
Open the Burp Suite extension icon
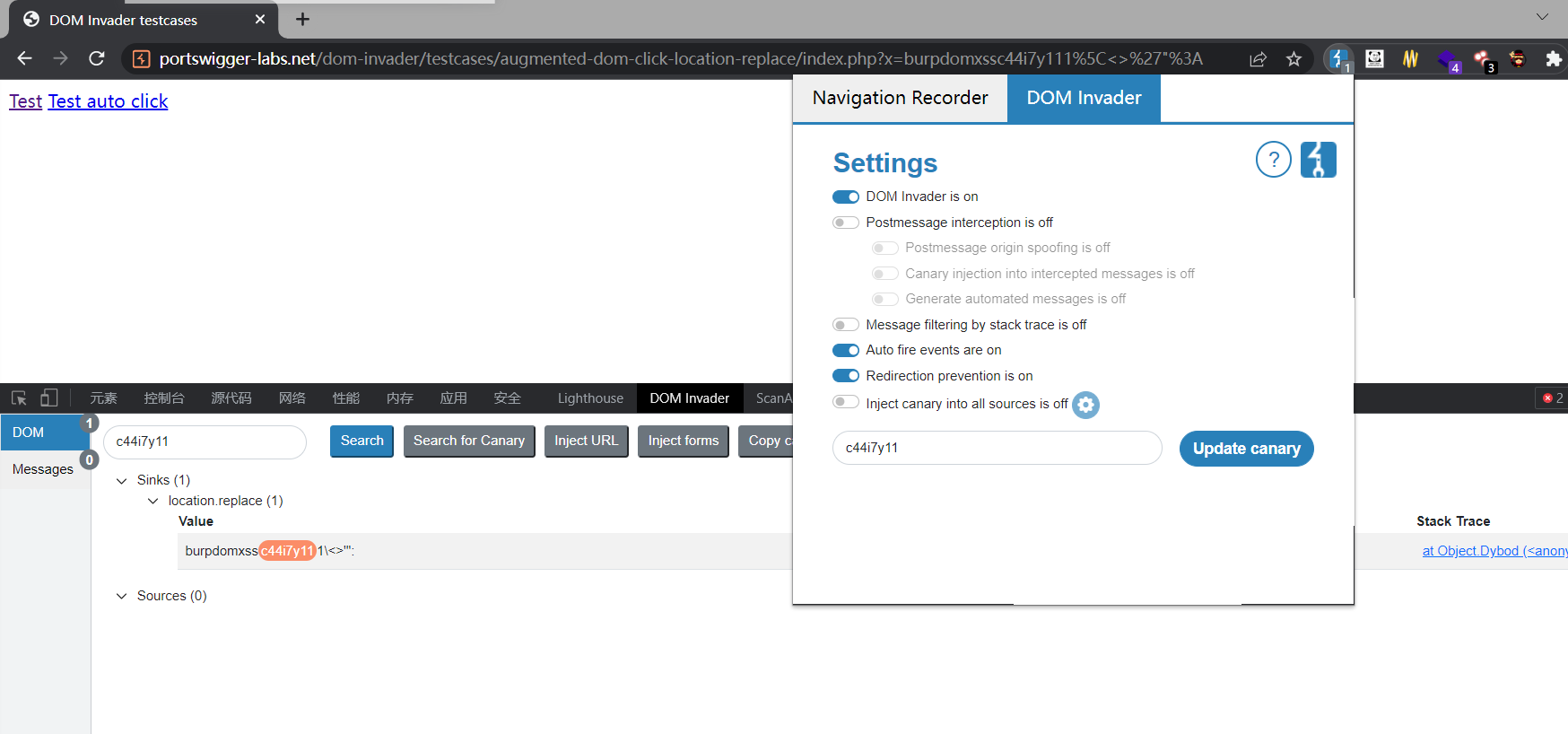coord(1338,59)
